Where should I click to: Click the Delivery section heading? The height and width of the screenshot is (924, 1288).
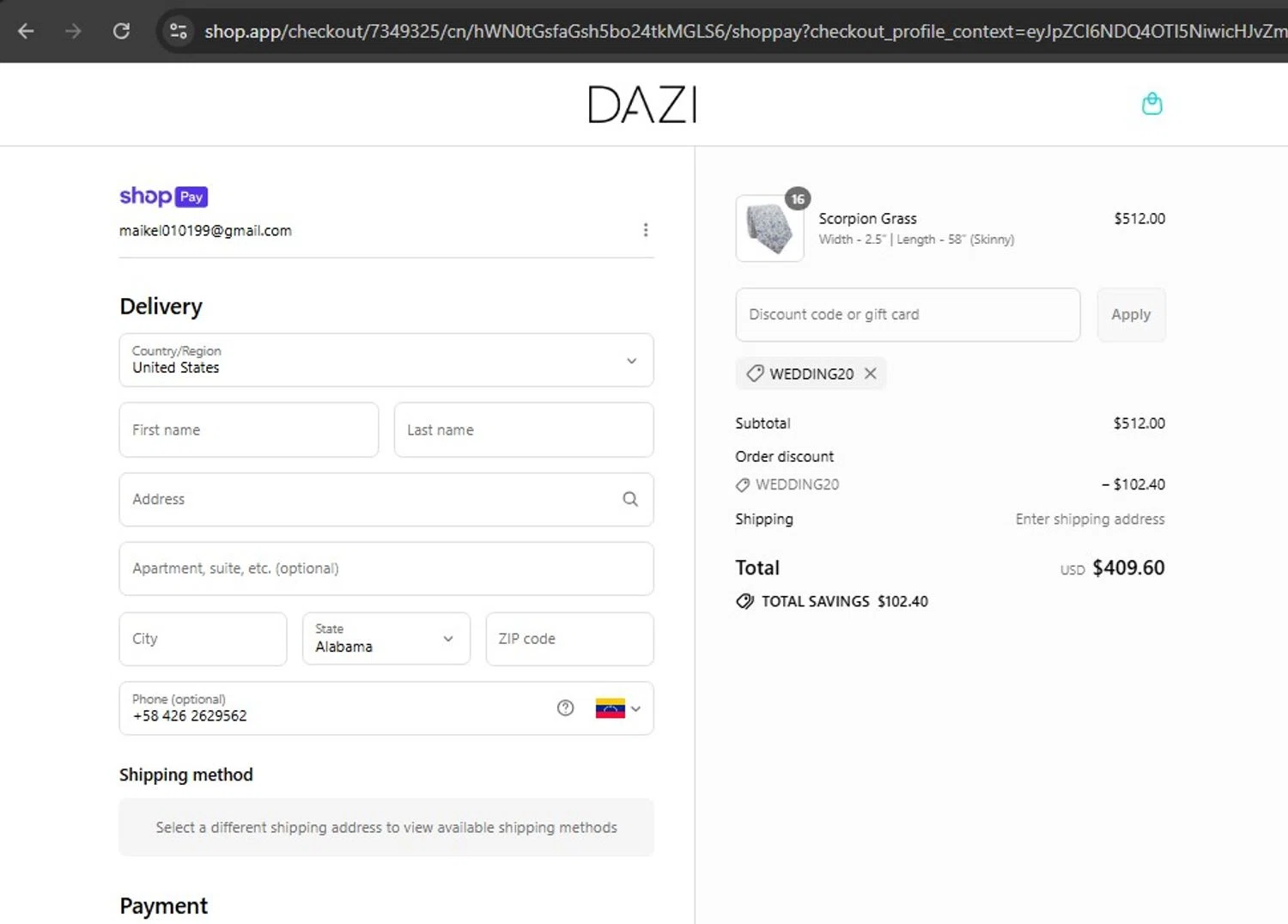coord(161,307)
